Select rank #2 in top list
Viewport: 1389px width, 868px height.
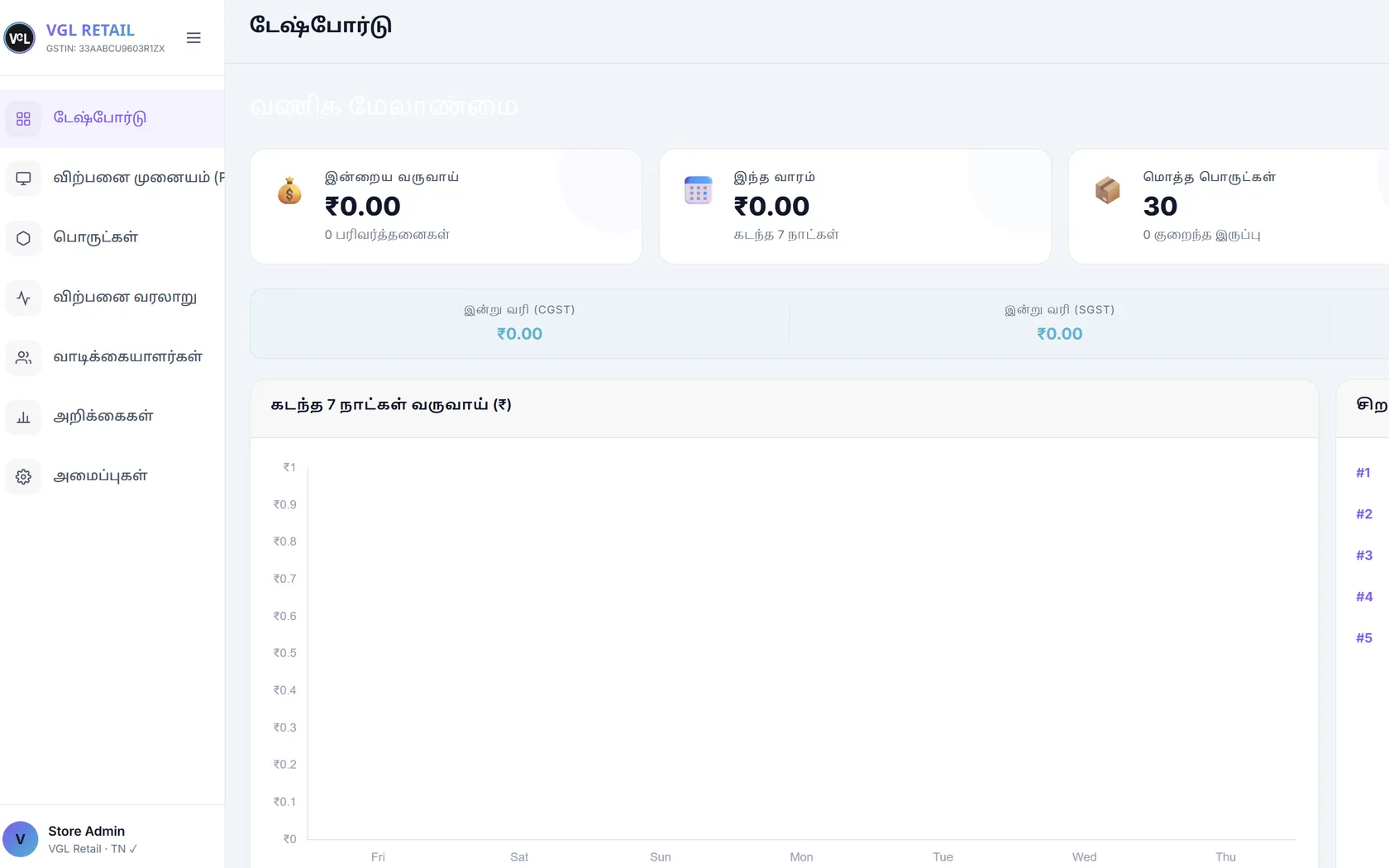click(1364, 514)
